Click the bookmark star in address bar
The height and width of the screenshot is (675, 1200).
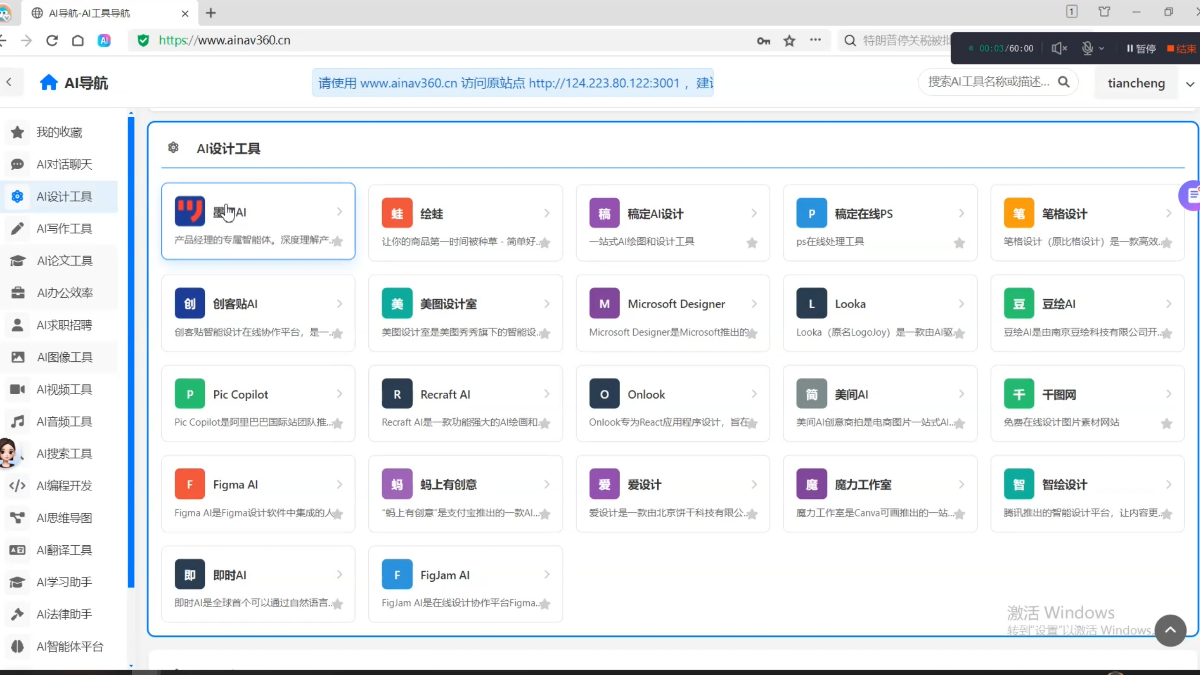tap(790, 41)
